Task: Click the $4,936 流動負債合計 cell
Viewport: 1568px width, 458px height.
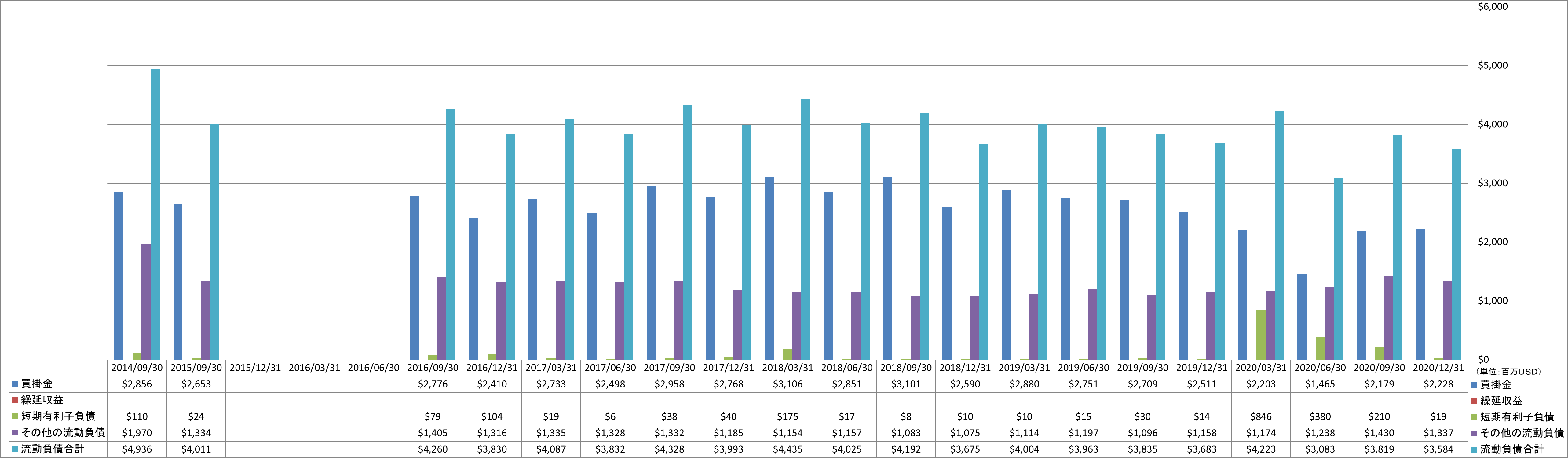Action: [x=137, y=449]
